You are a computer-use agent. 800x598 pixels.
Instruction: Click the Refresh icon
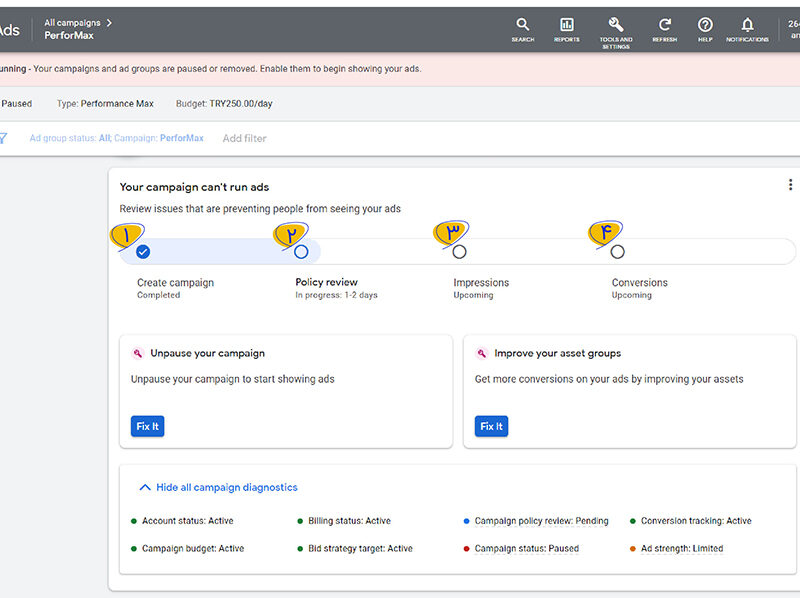click(664, 30)
